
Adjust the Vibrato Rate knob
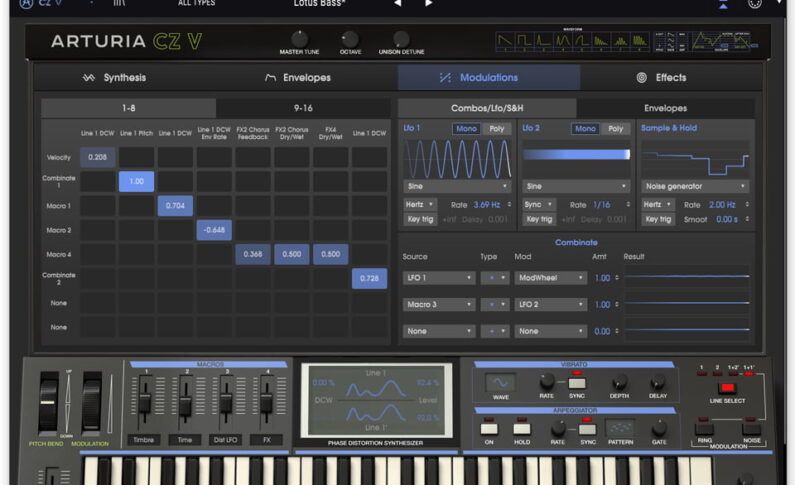(547, 381)
